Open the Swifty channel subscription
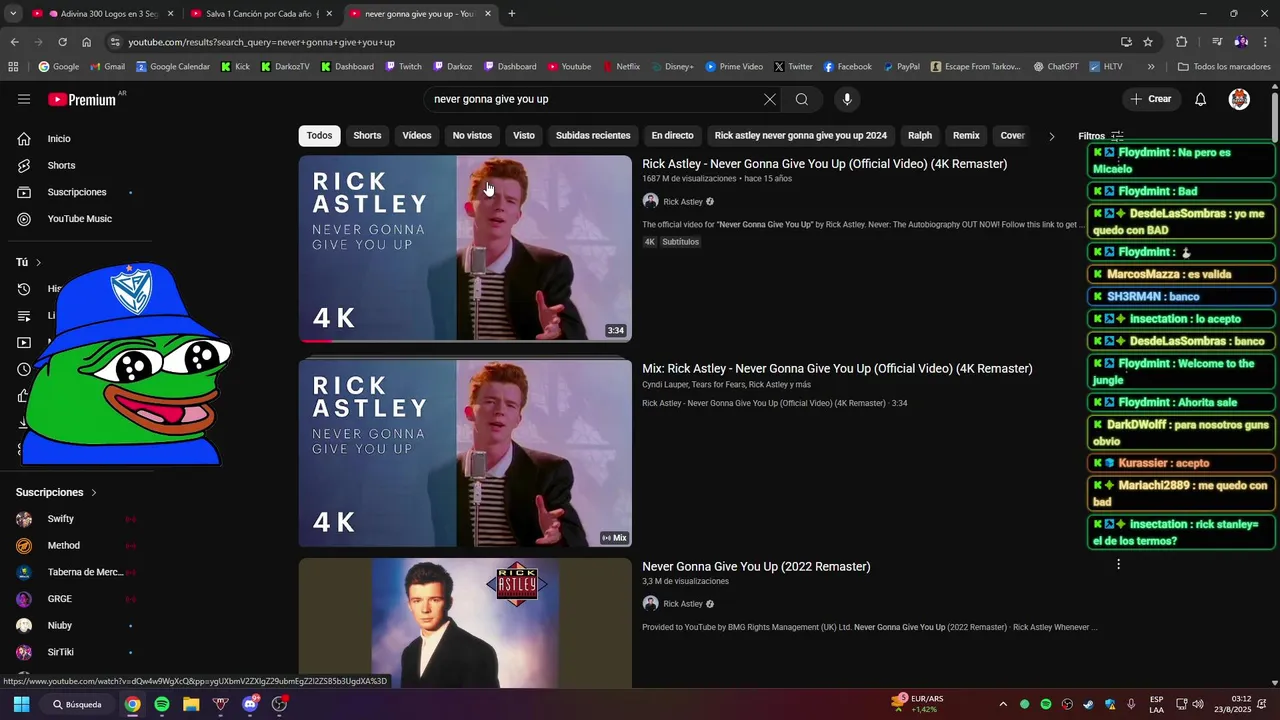Screen dimensions: 1280x720 pyautogui.click(x=61, y=519)
